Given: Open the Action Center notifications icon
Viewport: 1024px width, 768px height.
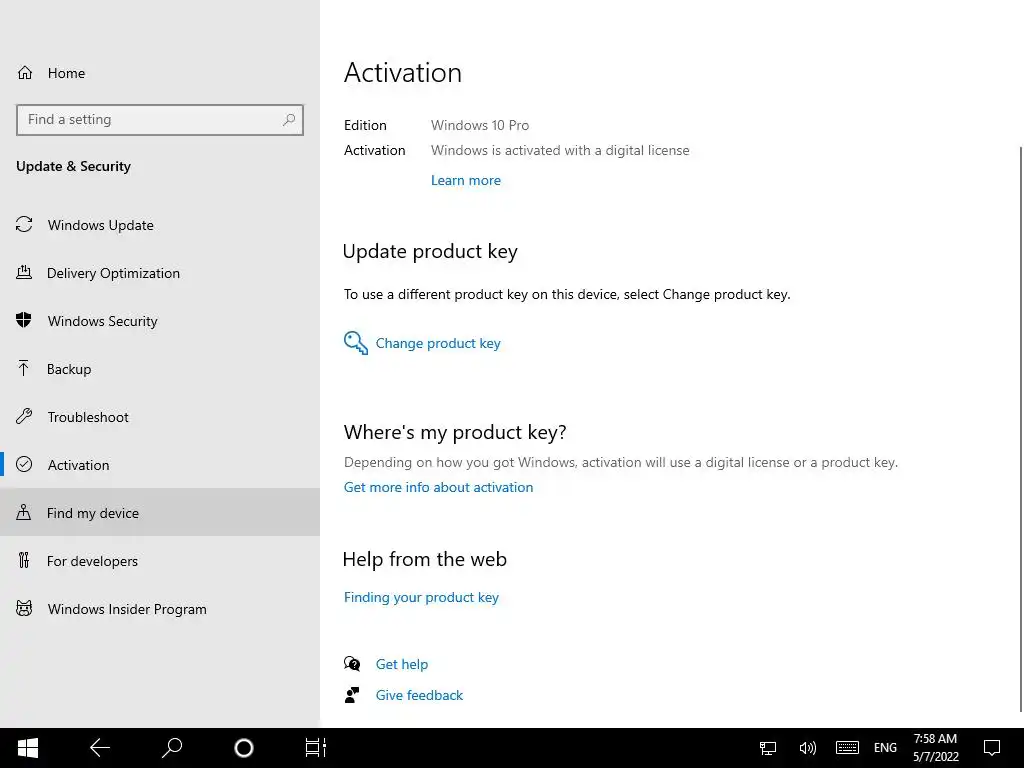Looking at the screenshot, I should coord(992,748).
